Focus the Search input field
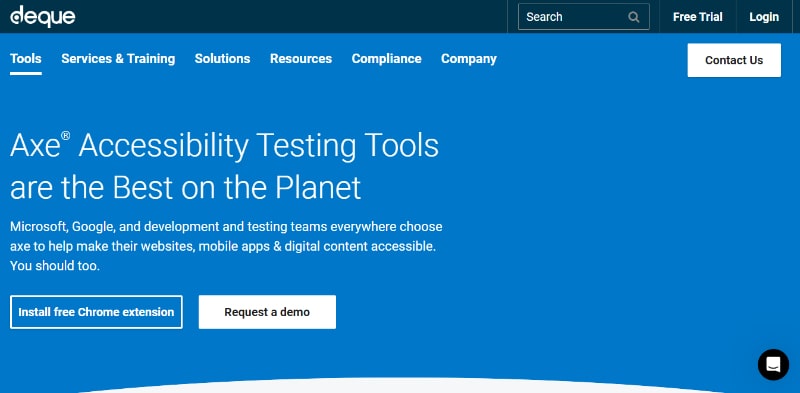 point(584,17)
